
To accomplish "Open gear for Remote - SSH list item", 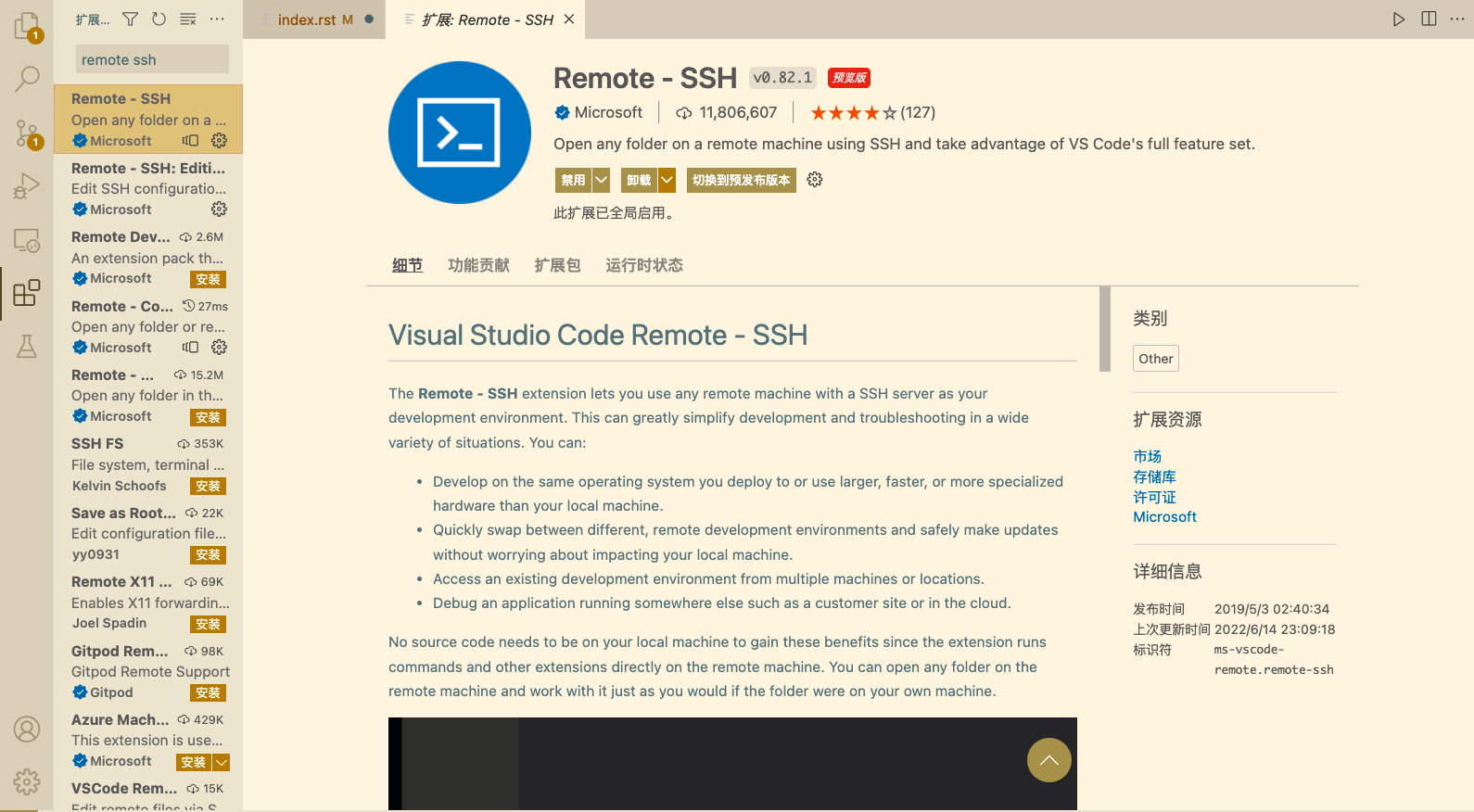I will coord(219,140).
